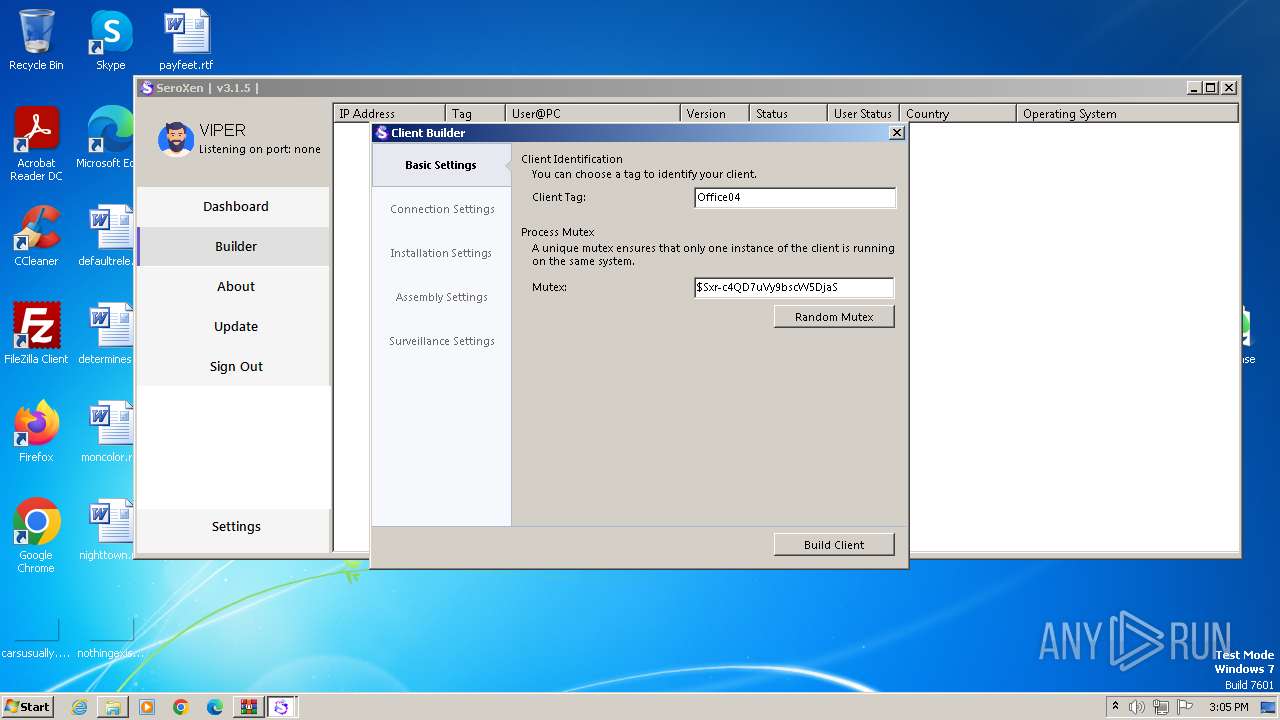
Task: Sort by the User@PC column header
Action: 592,114
